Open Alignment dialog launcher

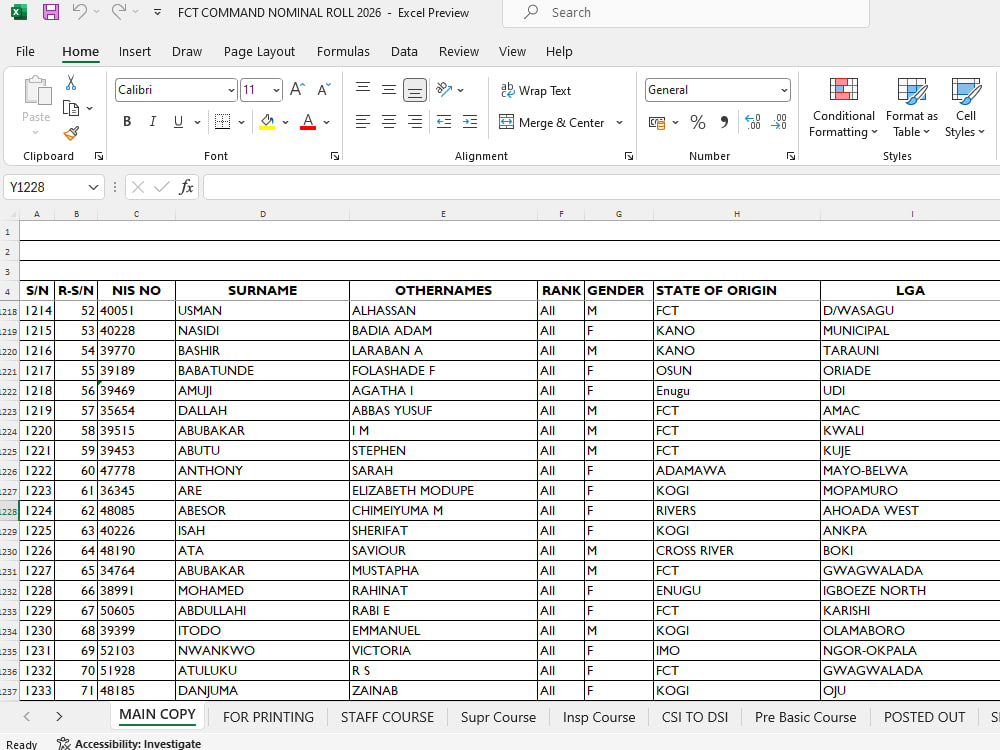point(629,156)
